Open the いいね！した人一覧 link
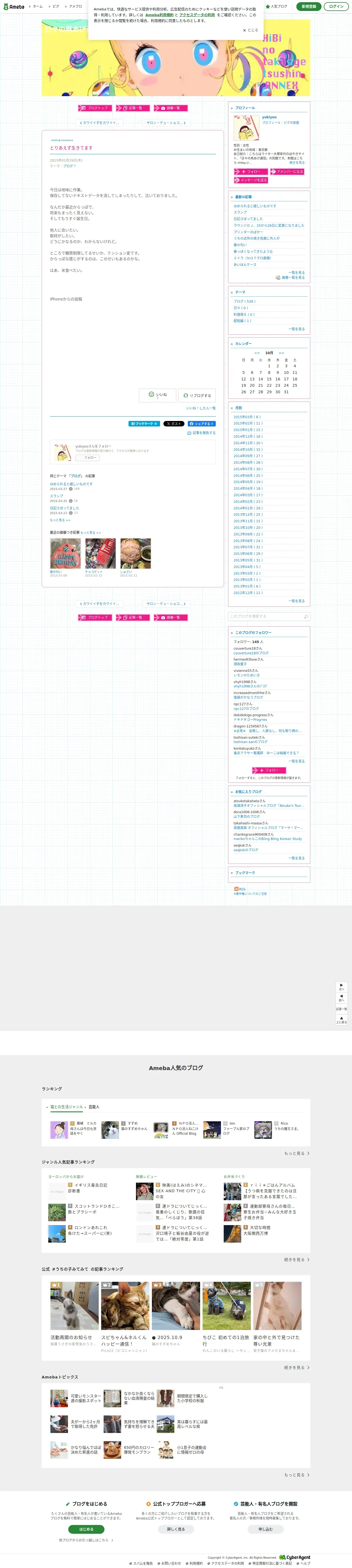The height and width of the screenshot is (1568, 352). [x=201, y=408]
